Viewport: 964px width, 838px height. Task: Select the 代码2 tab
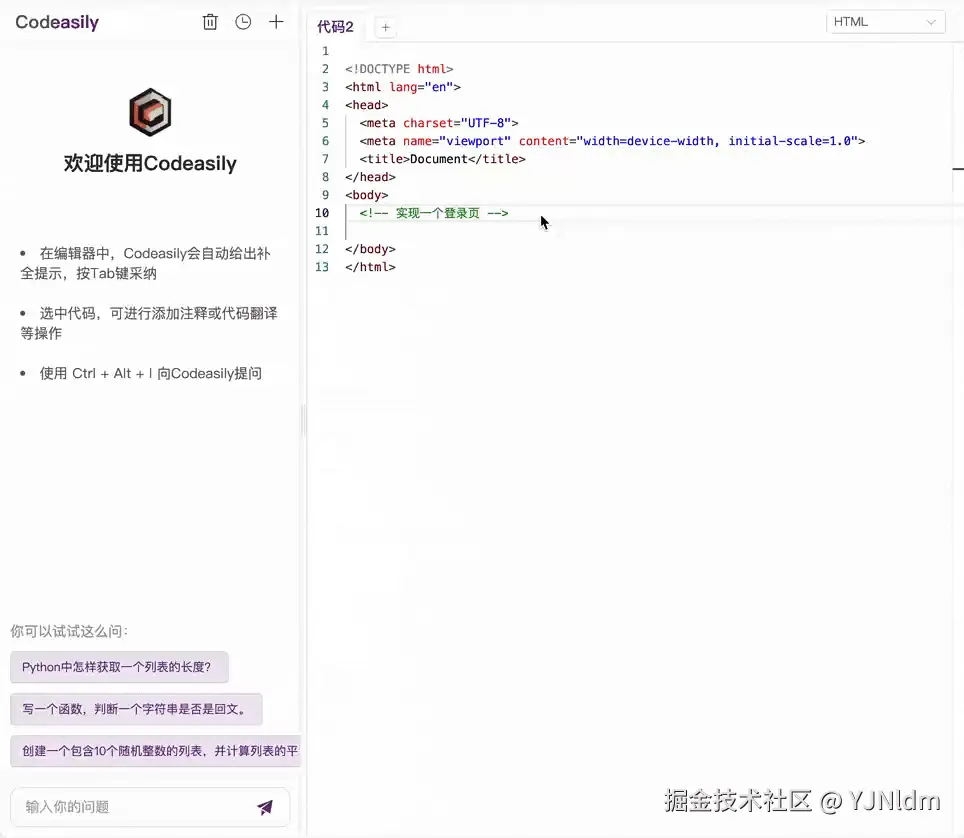335,27
